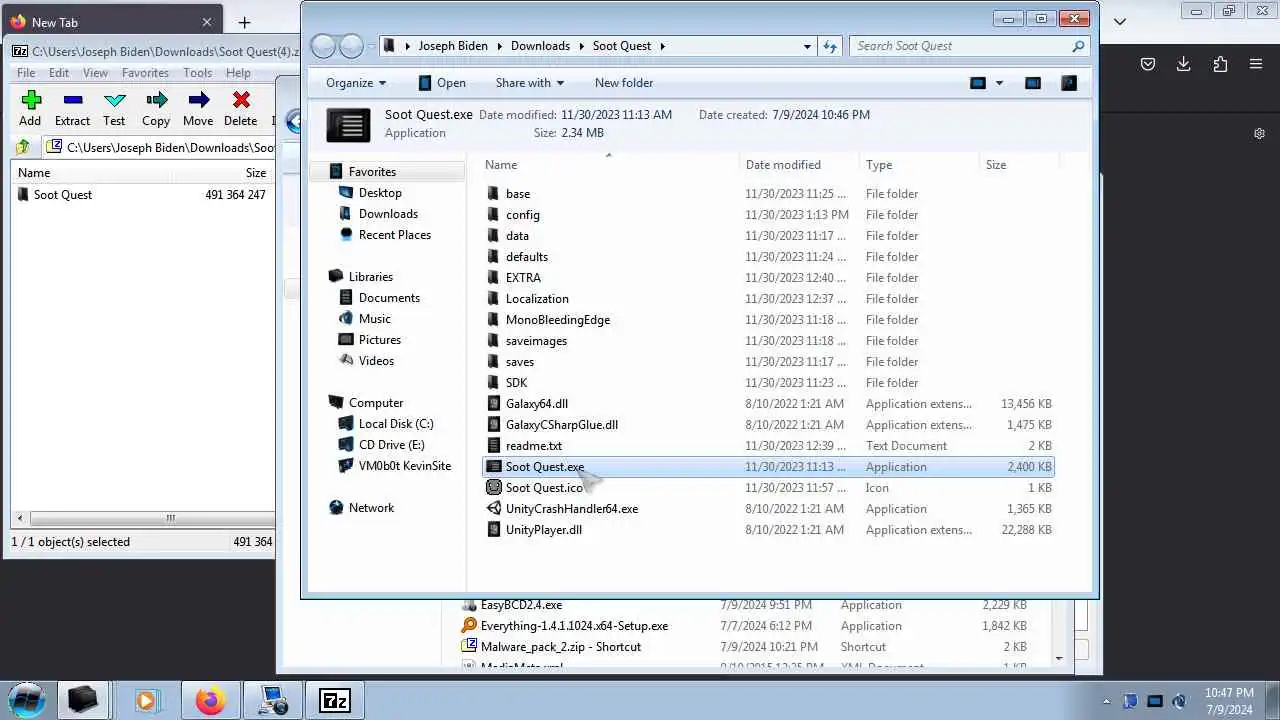The image size is (1280, 720).
Task: Click the Explorer Back navigation button
Action: pos(323,46)
